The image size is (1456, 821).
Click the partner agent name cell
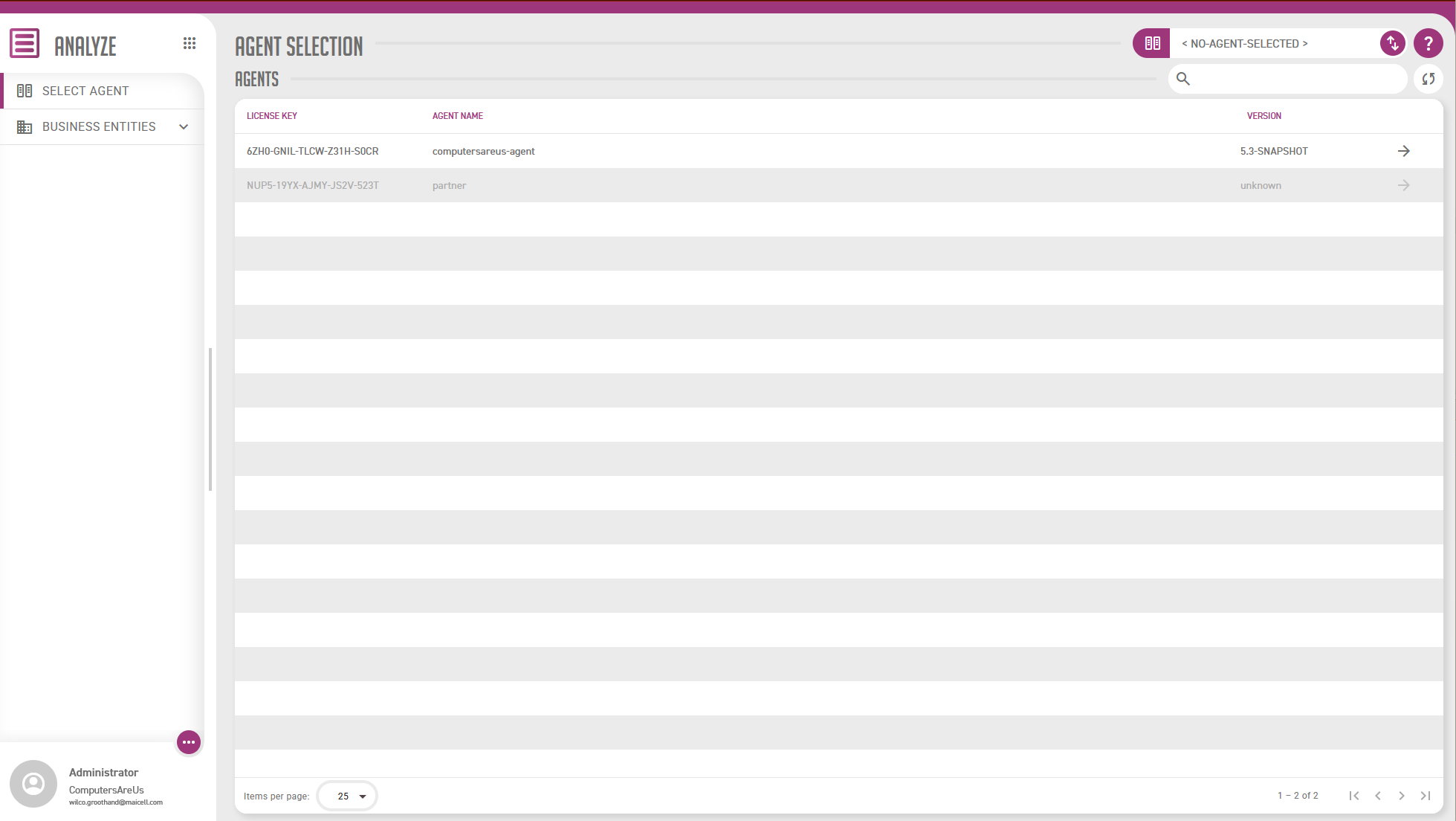click(x=450, y=185)
